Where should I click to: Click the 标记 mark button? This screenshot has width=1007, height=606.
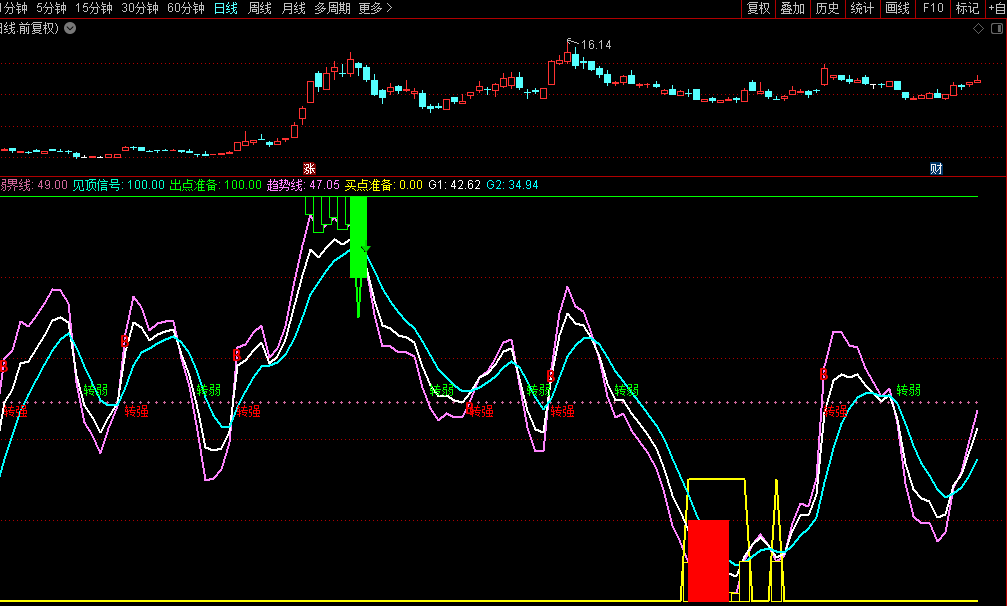(x=967, y=8)
